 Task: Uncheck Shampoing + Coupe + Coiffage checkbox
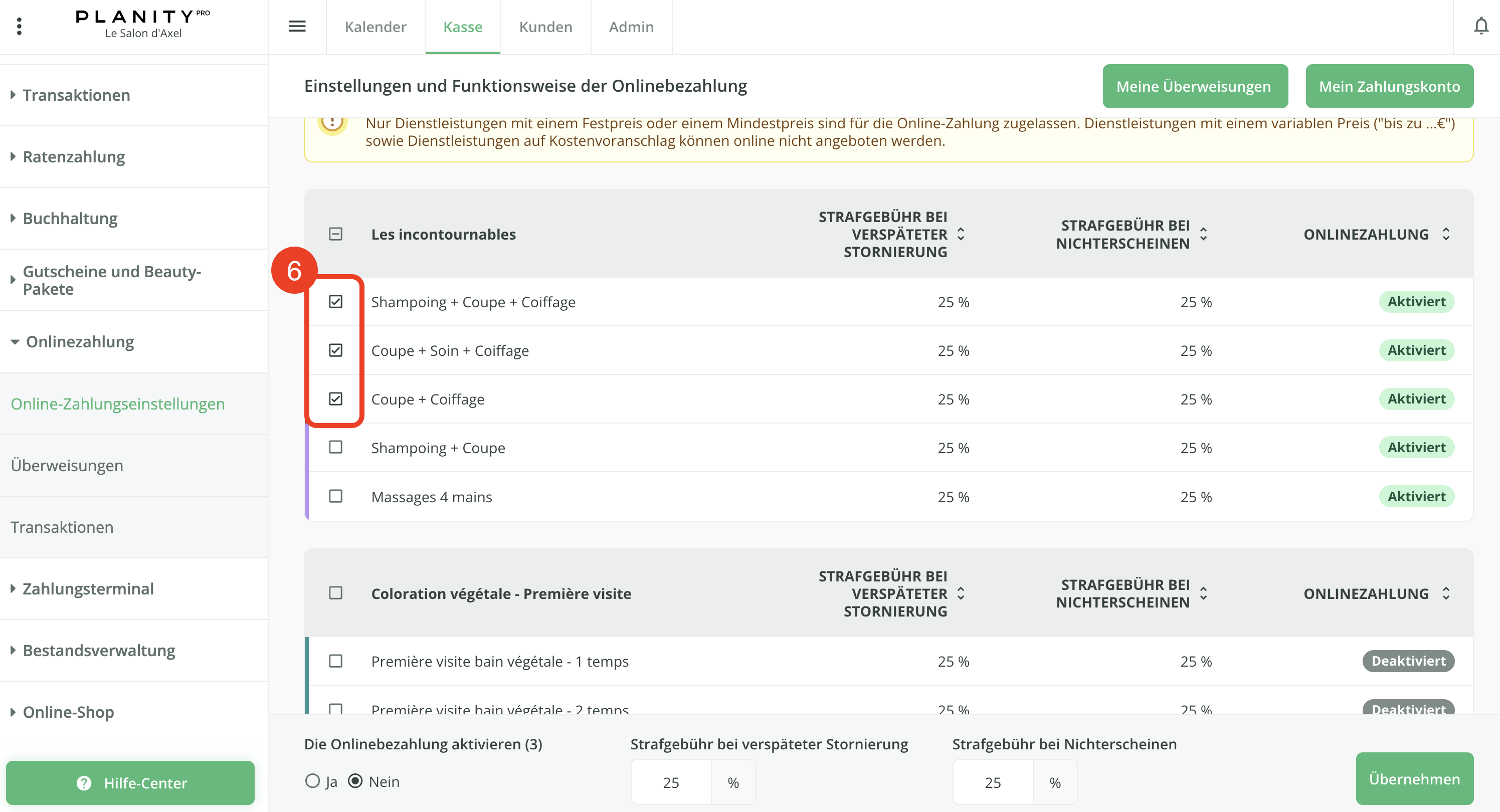point(335,302)
